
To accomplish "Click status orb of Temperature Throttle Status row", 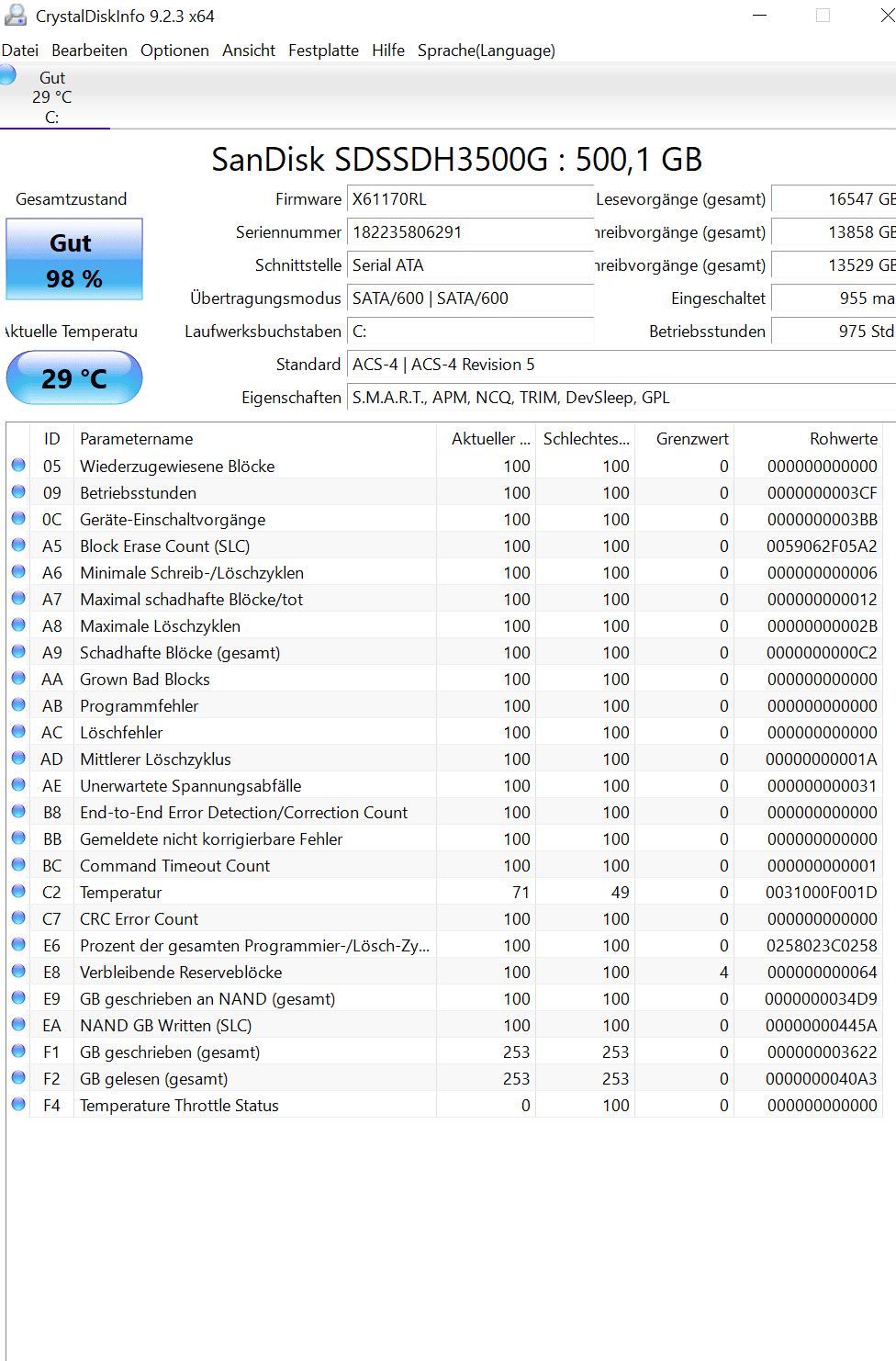I will coord(18,1104).
